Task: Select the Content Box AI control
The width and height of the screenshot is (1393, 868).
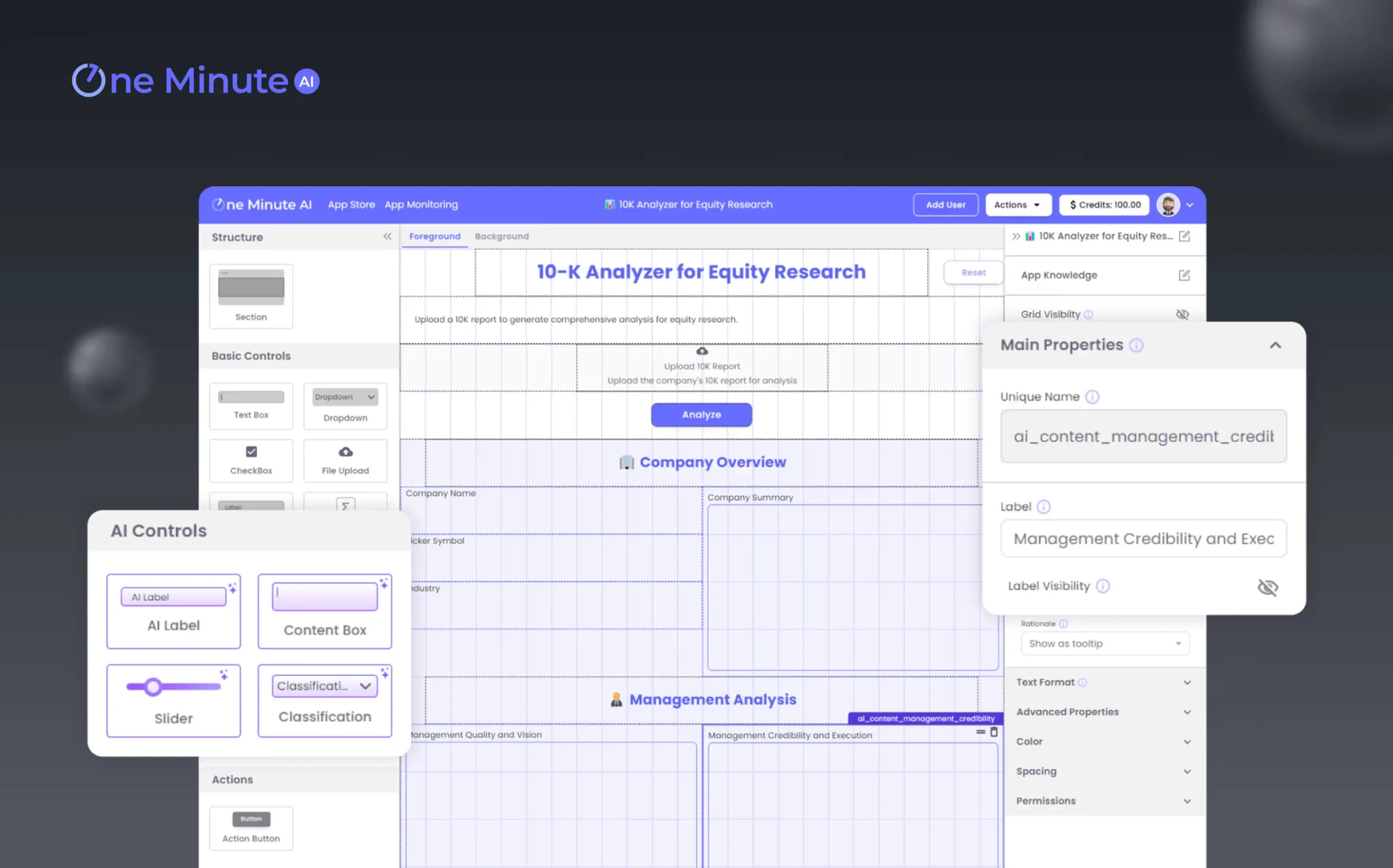Action: pos(325,611)
